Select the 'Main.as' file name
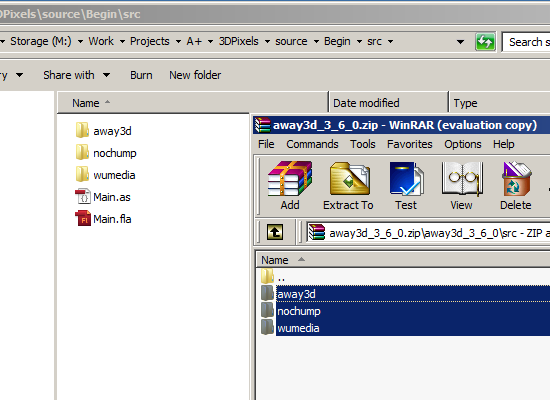 coord(112,197)
